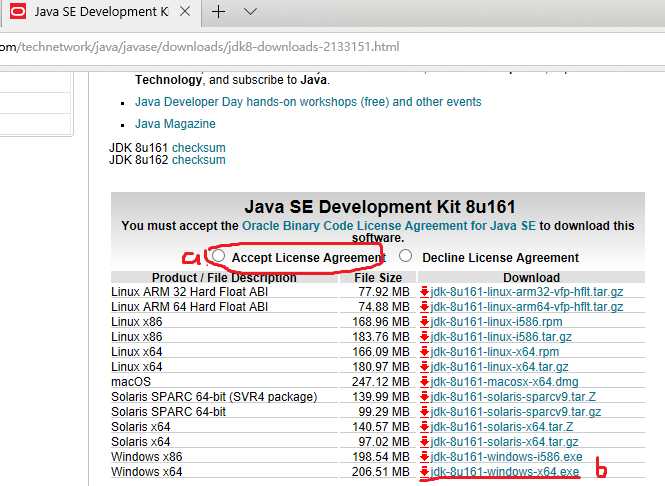
Task: Click red download arrow for linux-x64.tar.gz
Action: click(424, 367)
